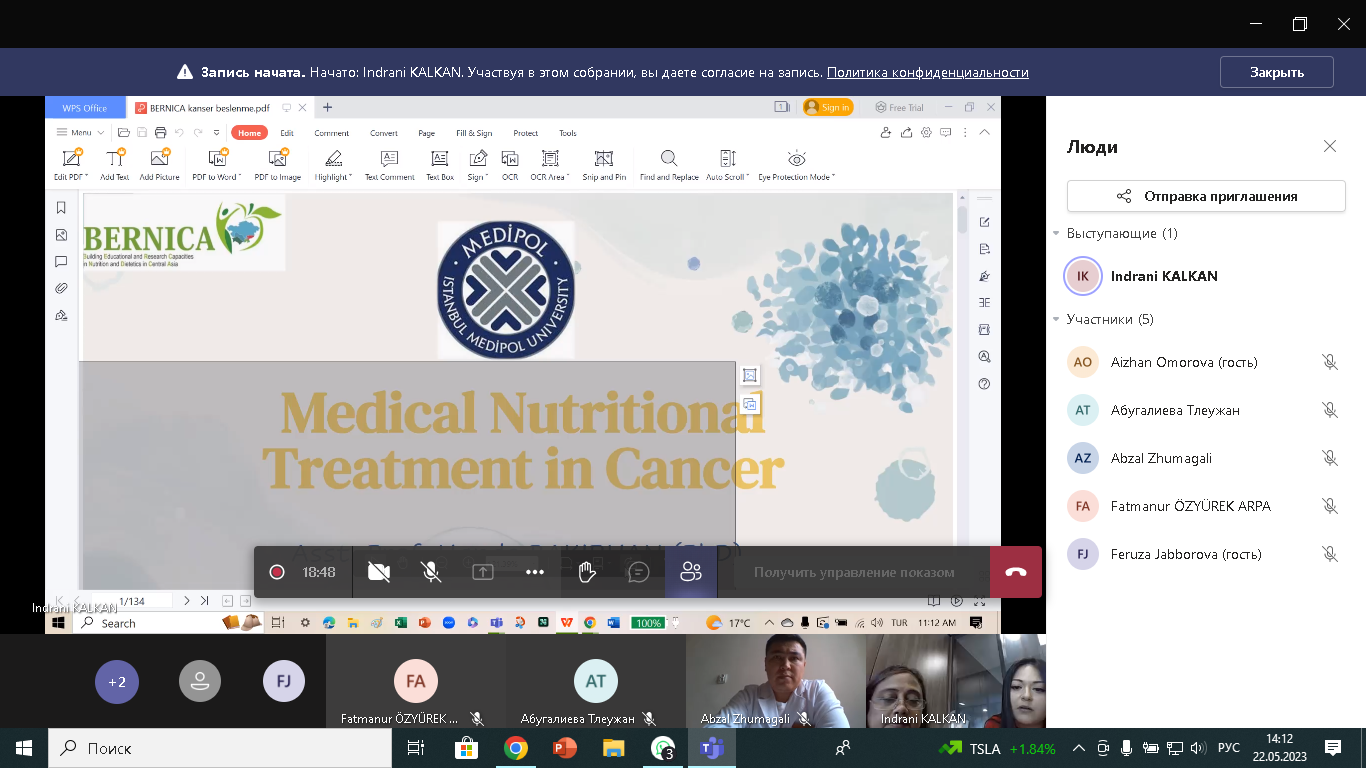The image size is (1366, 768).
Task: Collapse the Участники section
Action: [1056, 319]
